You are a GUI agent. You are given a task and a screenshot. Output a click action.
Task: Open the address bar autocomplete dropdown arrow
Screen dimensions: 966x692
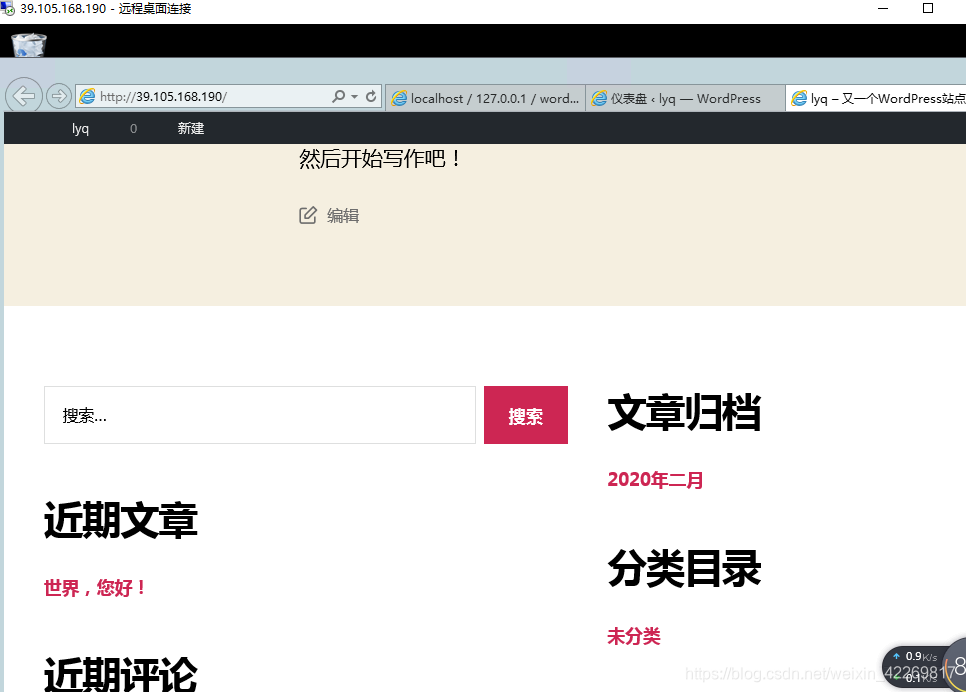point(354,97)
